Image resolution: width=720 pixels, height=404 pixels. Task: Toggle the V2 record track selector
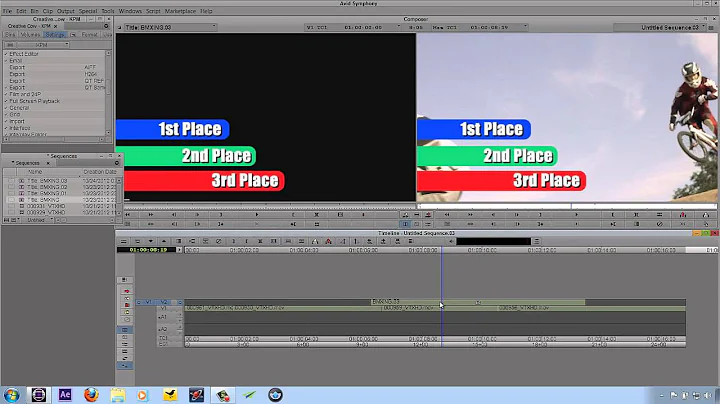164,302
